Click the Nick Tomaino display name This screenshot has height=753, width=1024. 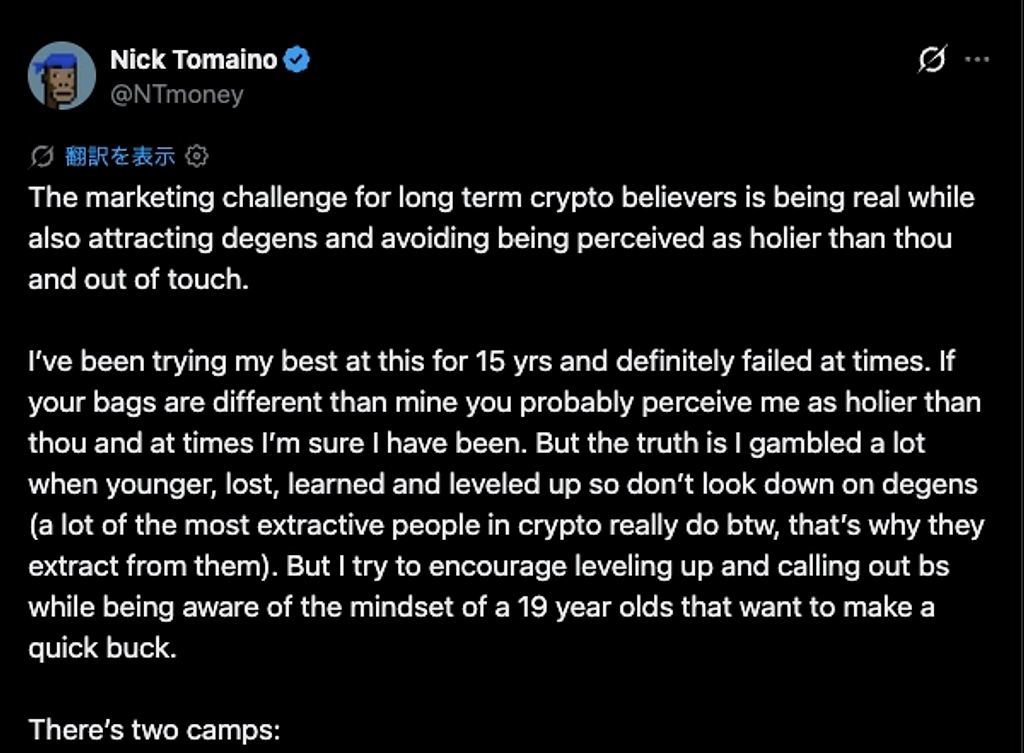click(x=194, y=60)
